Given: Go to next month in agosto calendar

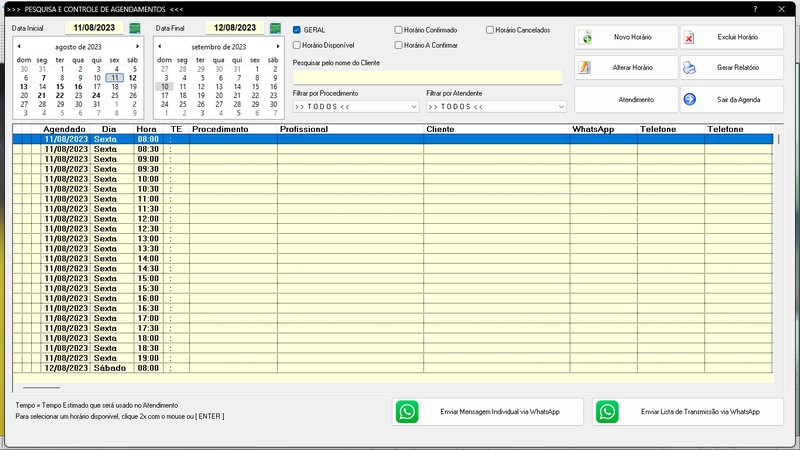Looking at the screenshot, I should 137,46.
